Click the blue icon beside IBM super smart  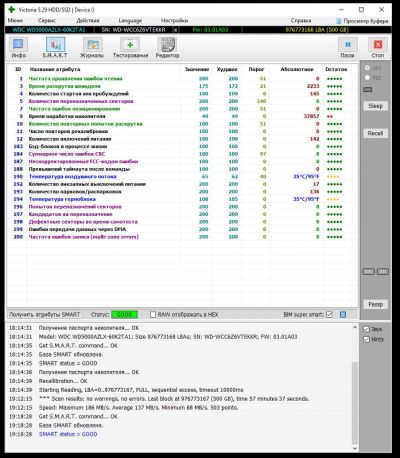click(343, 314)
